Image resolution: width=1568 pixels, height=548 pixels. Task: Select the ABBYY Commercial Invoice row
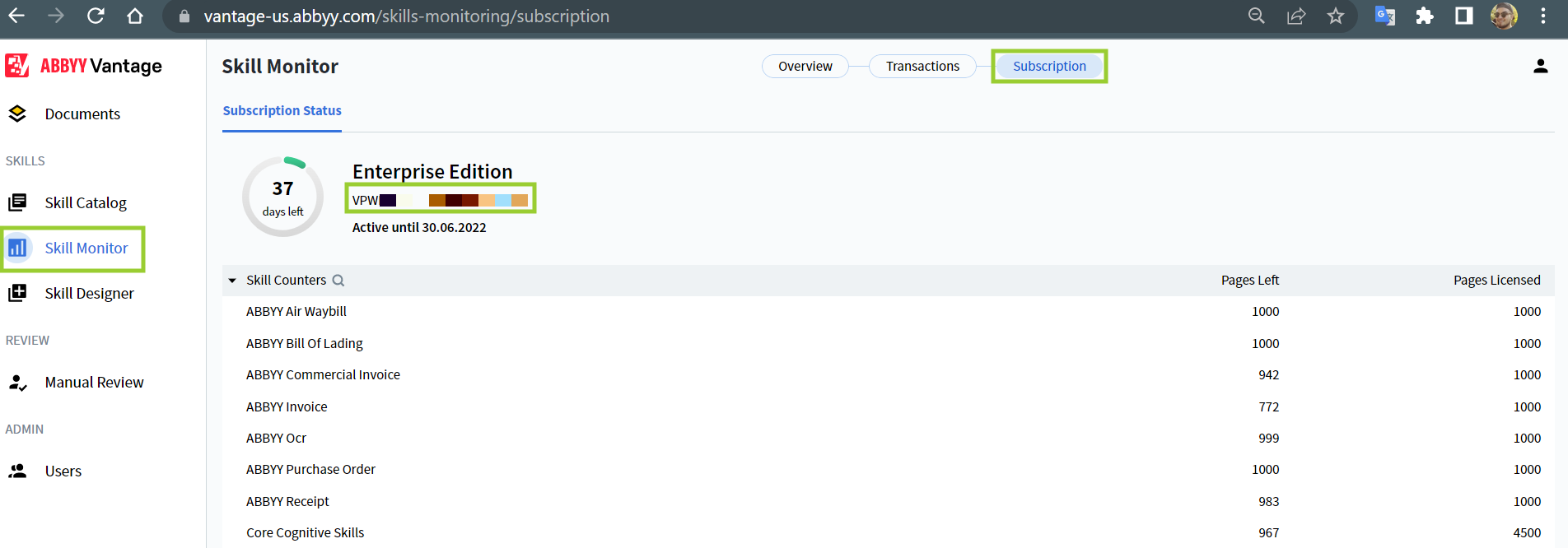pos(889,374)
